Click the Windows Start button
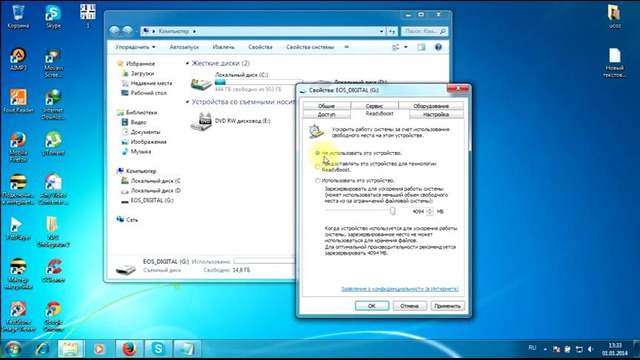The image size is (640, 360). 13,349
